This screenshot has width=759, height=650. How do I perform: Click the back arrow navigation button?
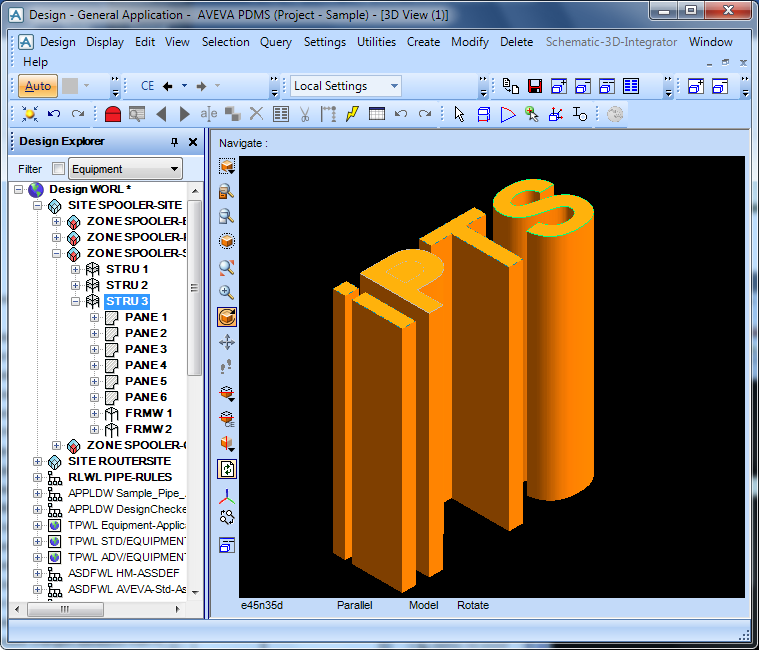tap(168, 86)
